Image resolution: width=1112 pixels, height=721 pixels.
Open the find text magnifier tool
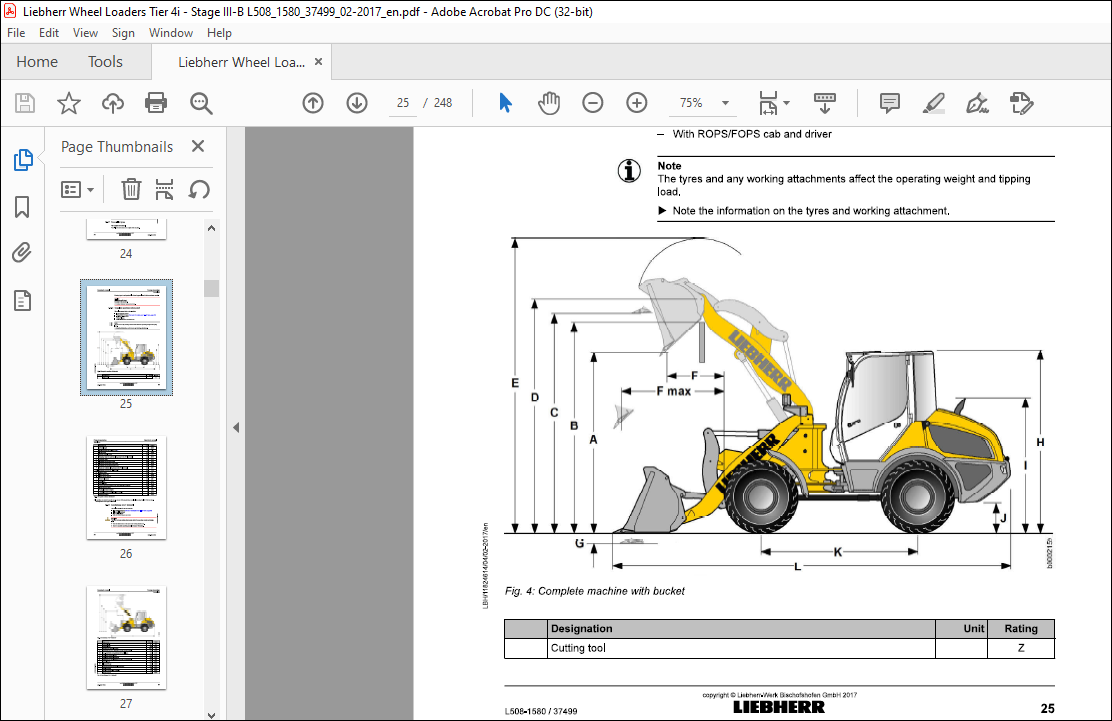[201, 103]
